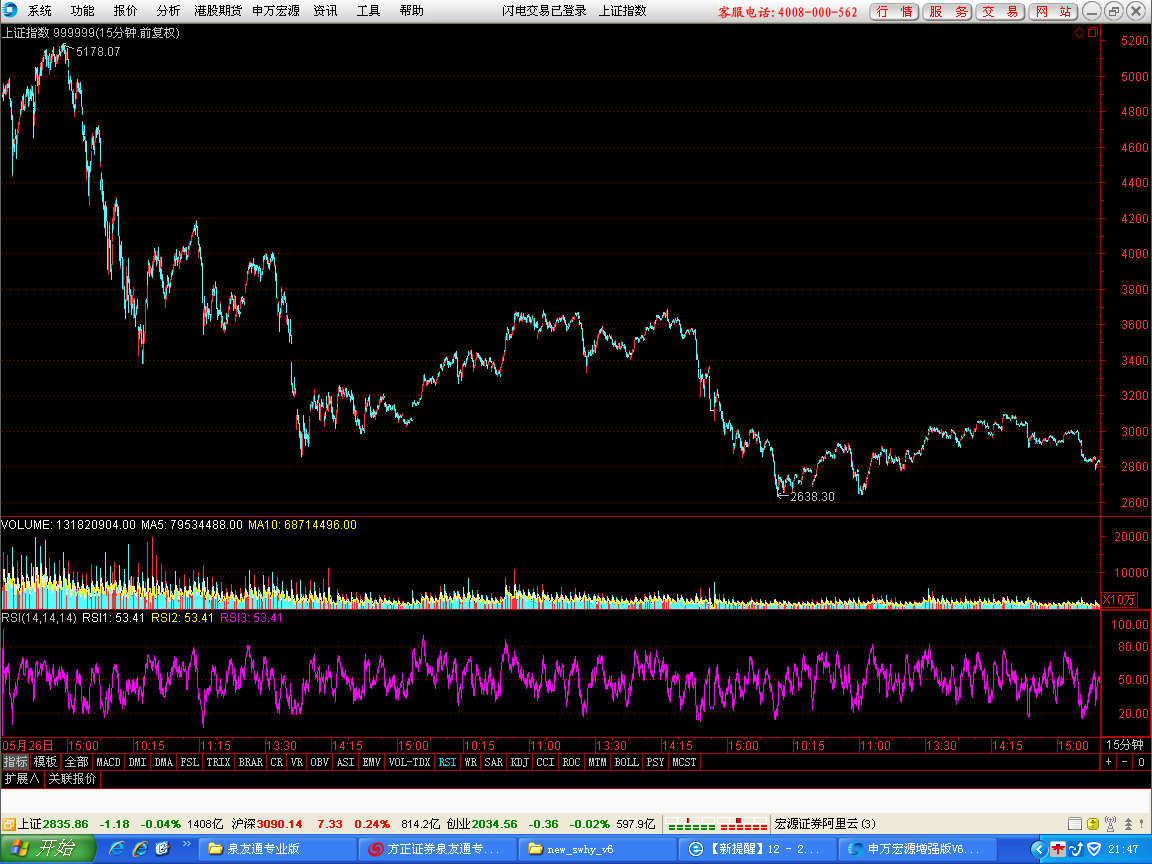Switch to new_swhy_v6 folder taskbar item
1152x864 pixels.
(598, 849)
